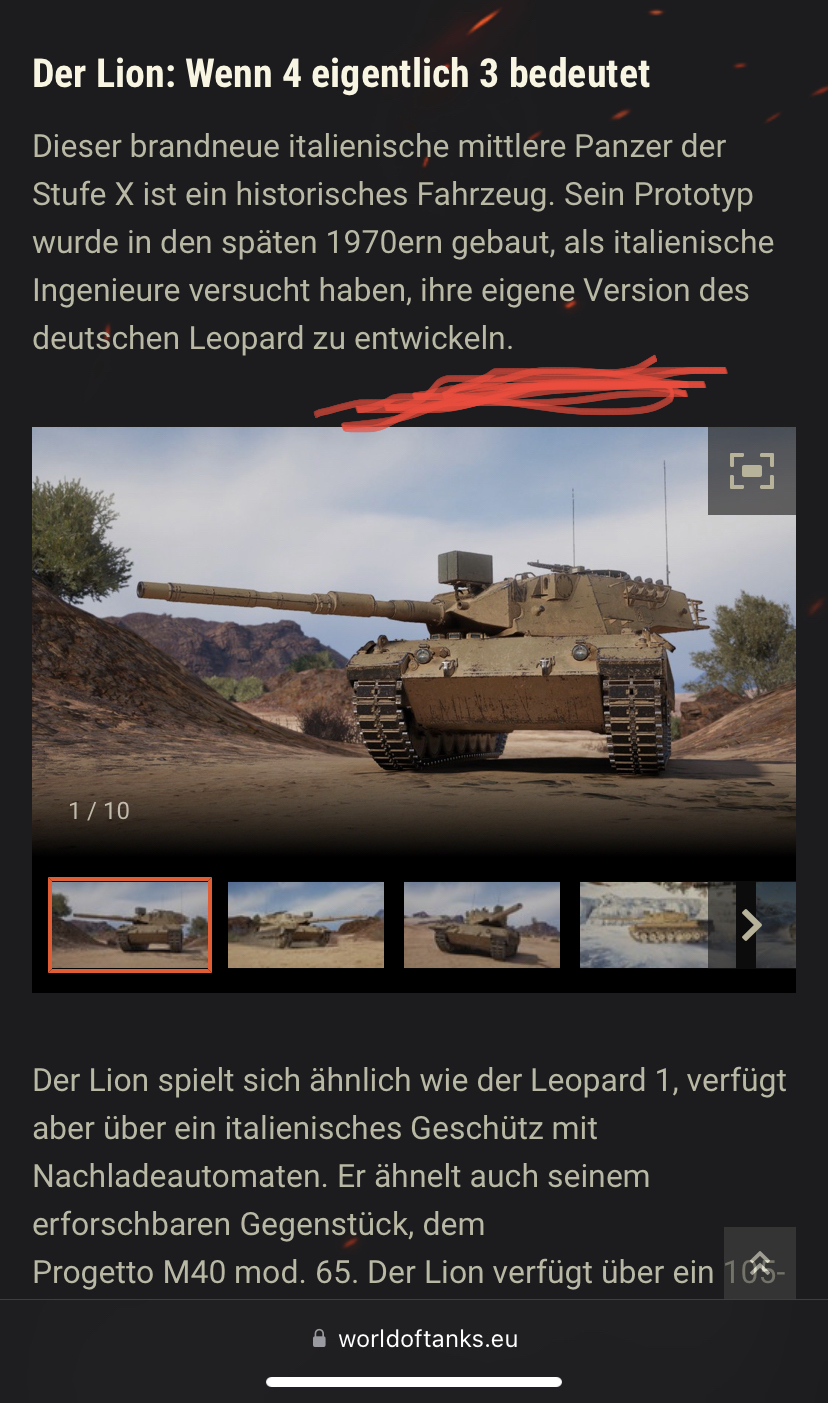Select the third Lion tank thumbnail

(482, 925)
